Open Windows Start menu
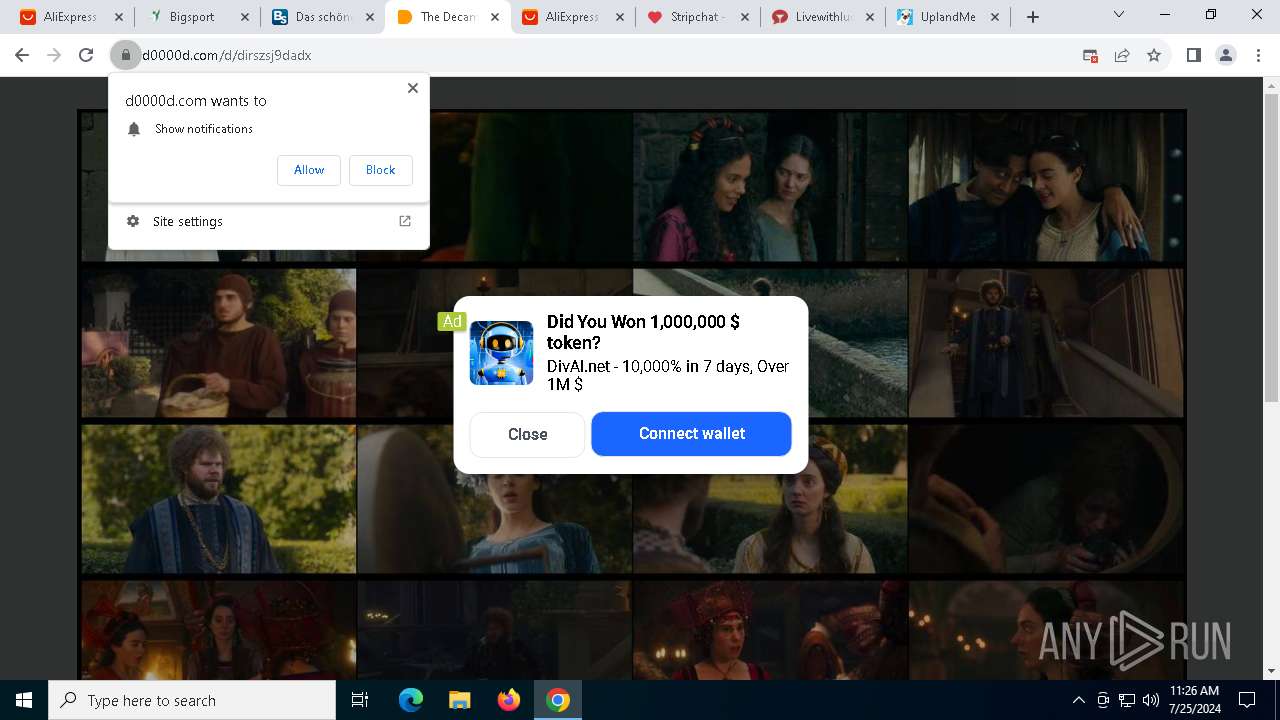1280x720 pixels. [x=24, y=700]
